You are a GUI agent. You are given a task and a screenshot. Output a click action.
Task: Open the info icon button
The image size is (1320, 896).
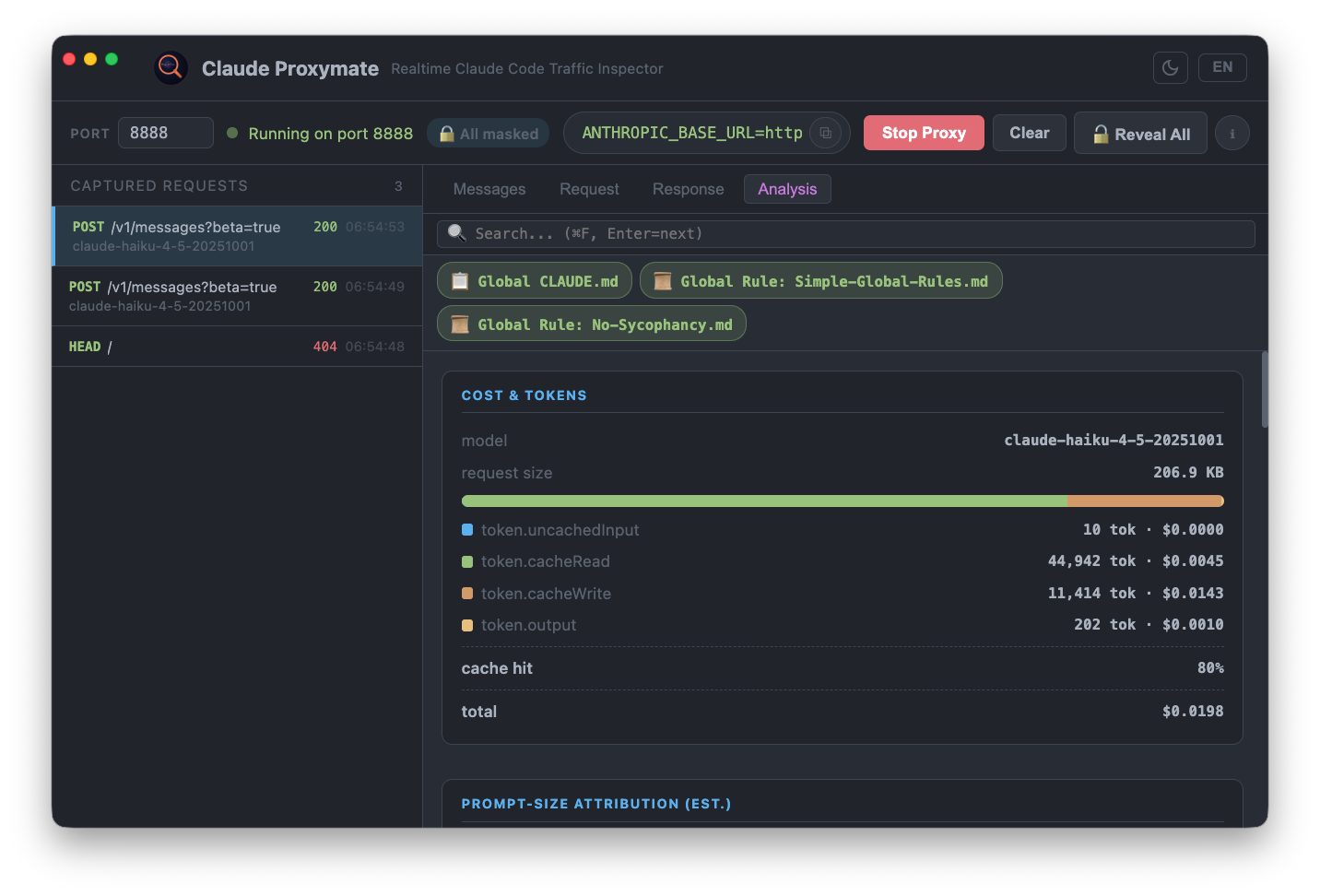tap(1232, 134)
